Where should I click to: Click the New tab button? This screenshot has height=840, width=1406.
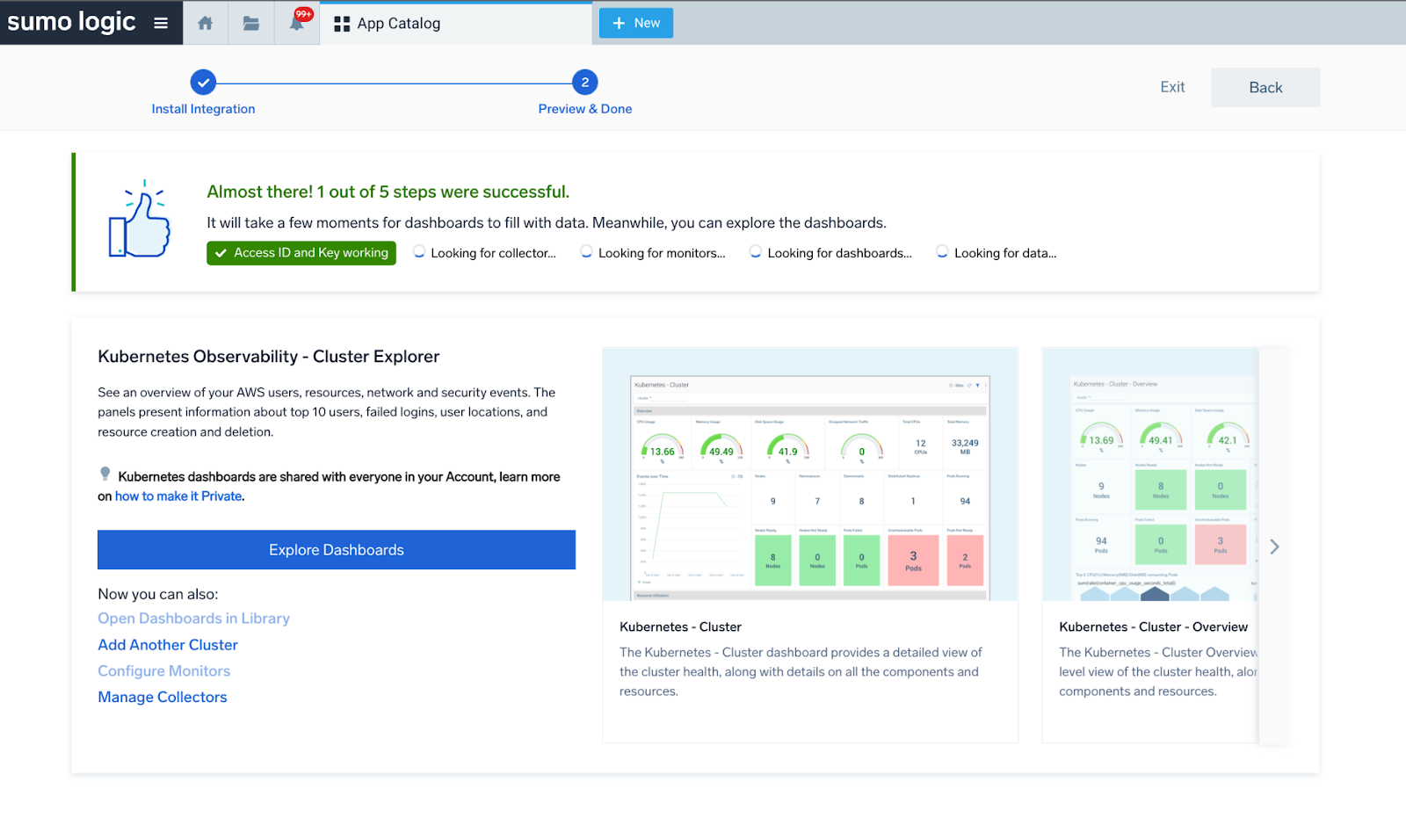pos(636,23)
